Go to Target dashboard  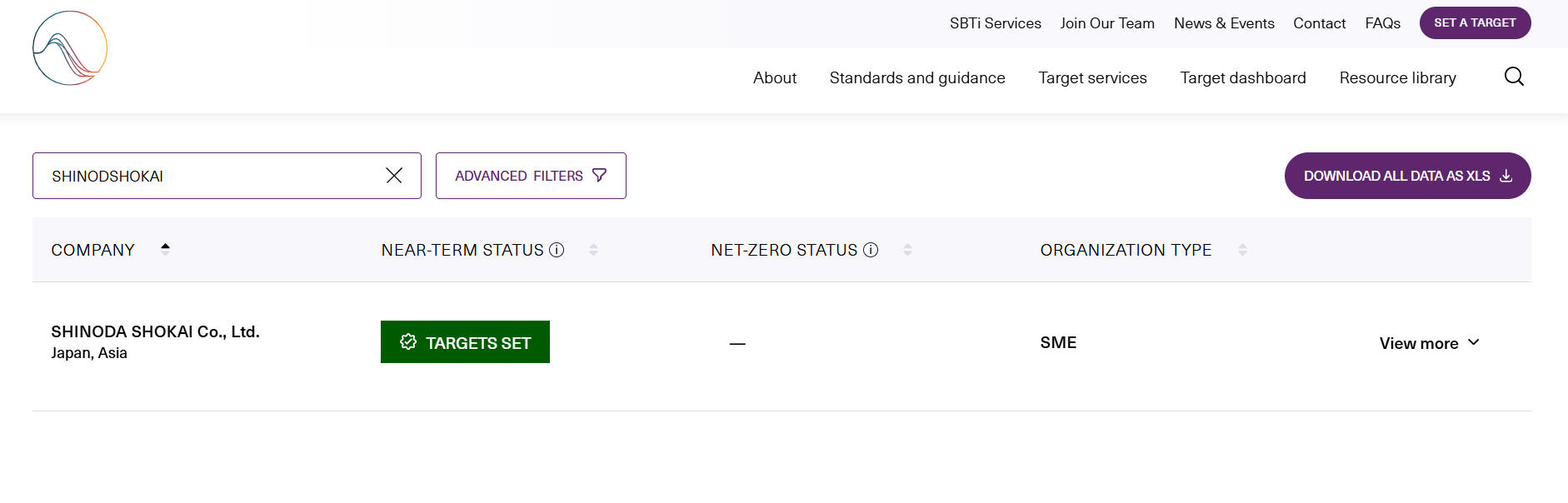coord(1242,77)
